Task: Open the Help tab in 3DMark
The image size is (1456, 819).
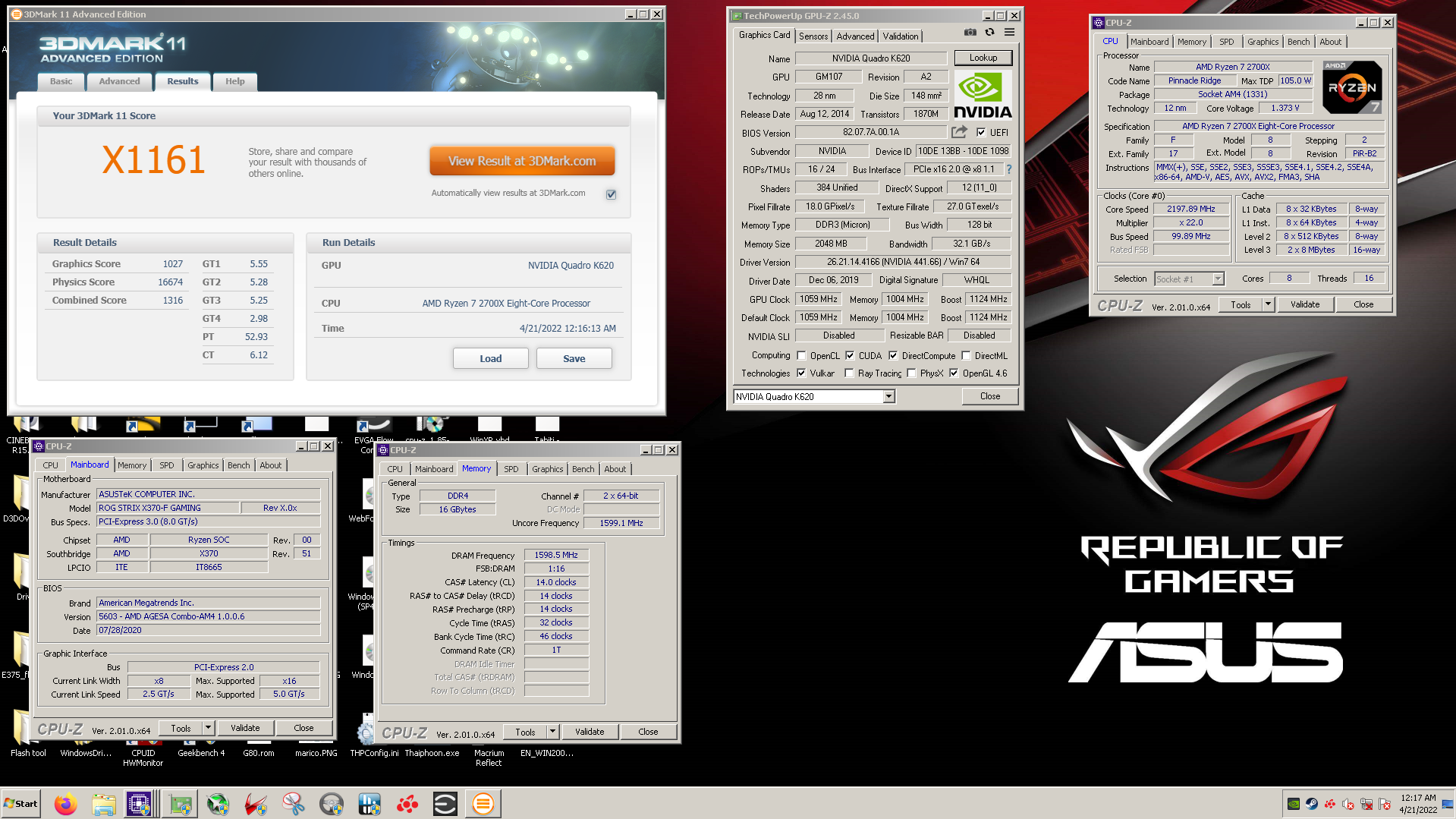Action: [235, 81]
